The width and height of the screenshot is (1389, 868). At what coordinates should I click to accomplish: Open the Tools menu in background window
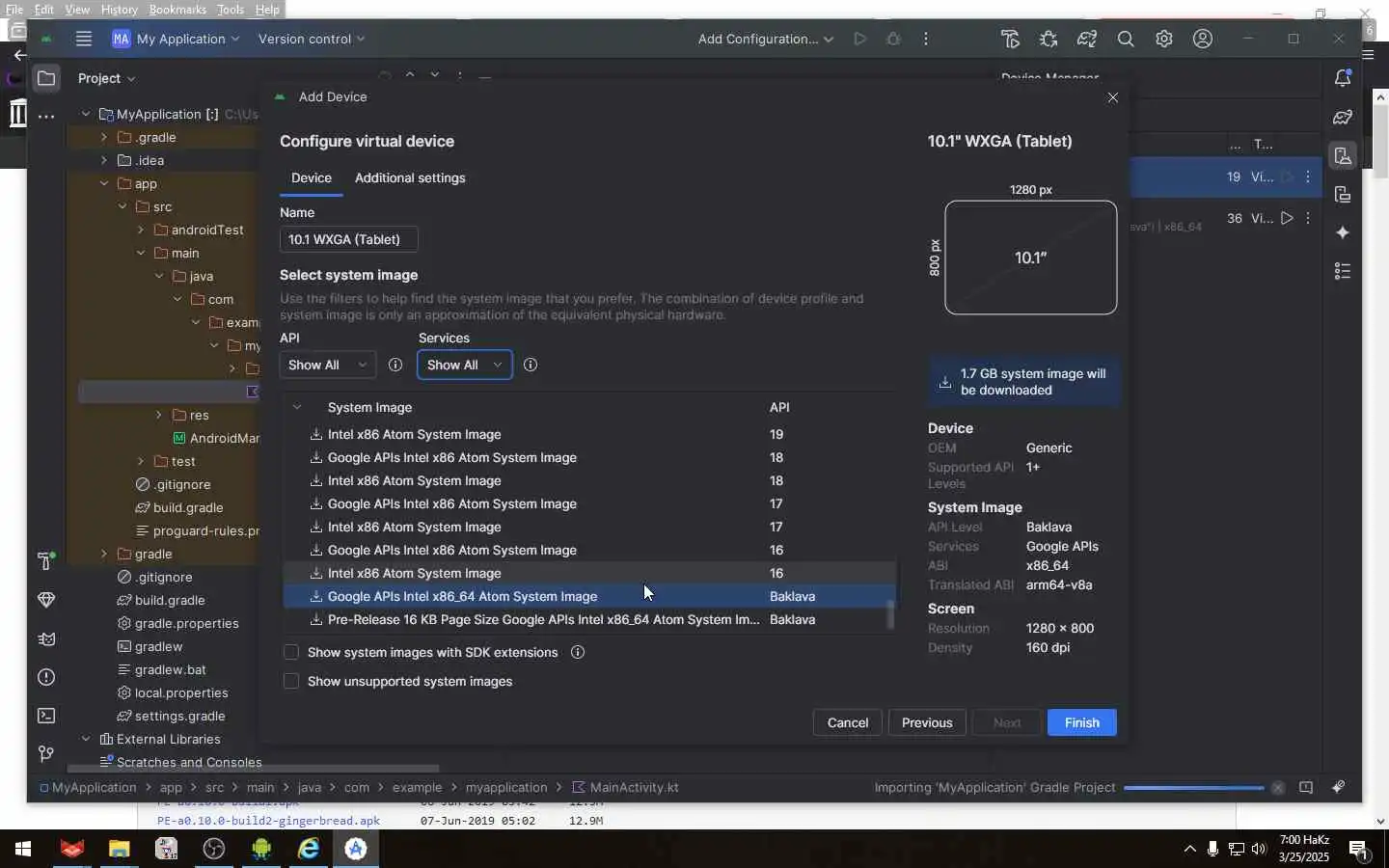pyautogui.click(x=231, y=10)
